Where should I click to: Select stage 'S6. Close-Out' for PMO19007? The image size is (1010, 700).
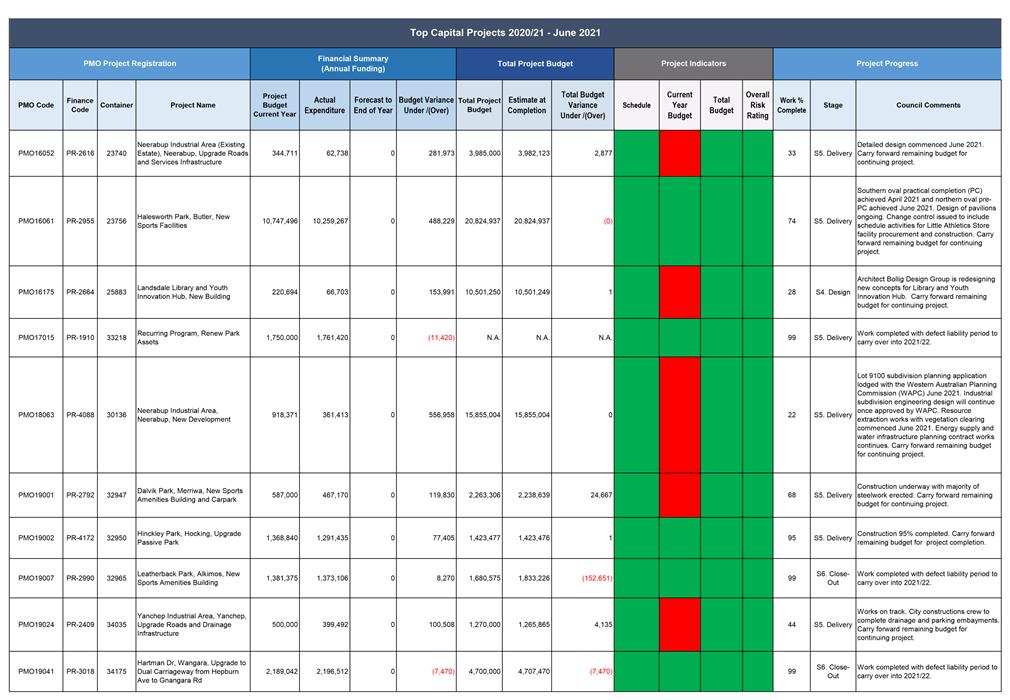pos(833,578)
